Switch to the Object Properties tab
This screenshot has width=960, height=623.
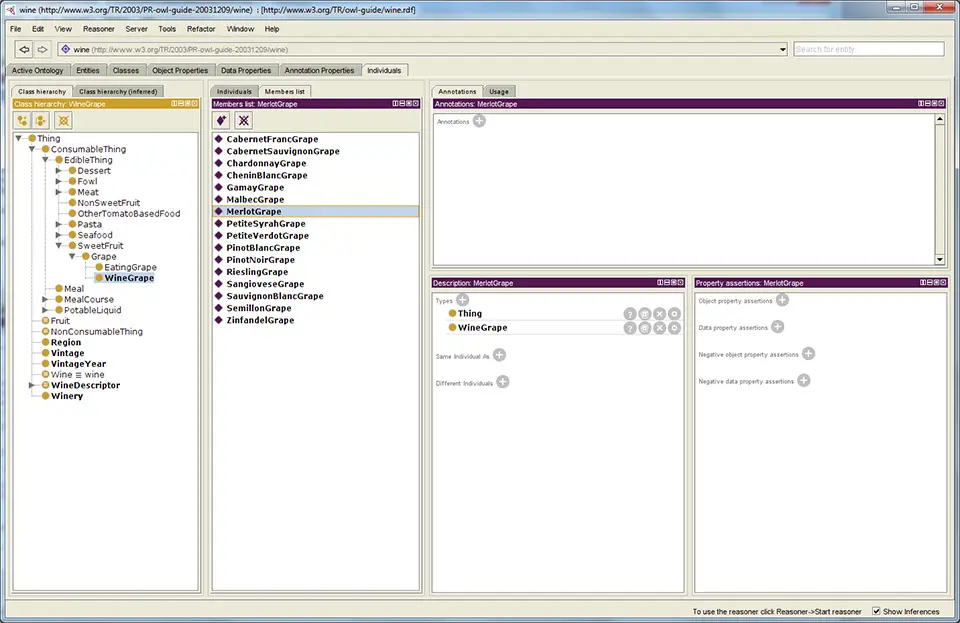[180, 70]
